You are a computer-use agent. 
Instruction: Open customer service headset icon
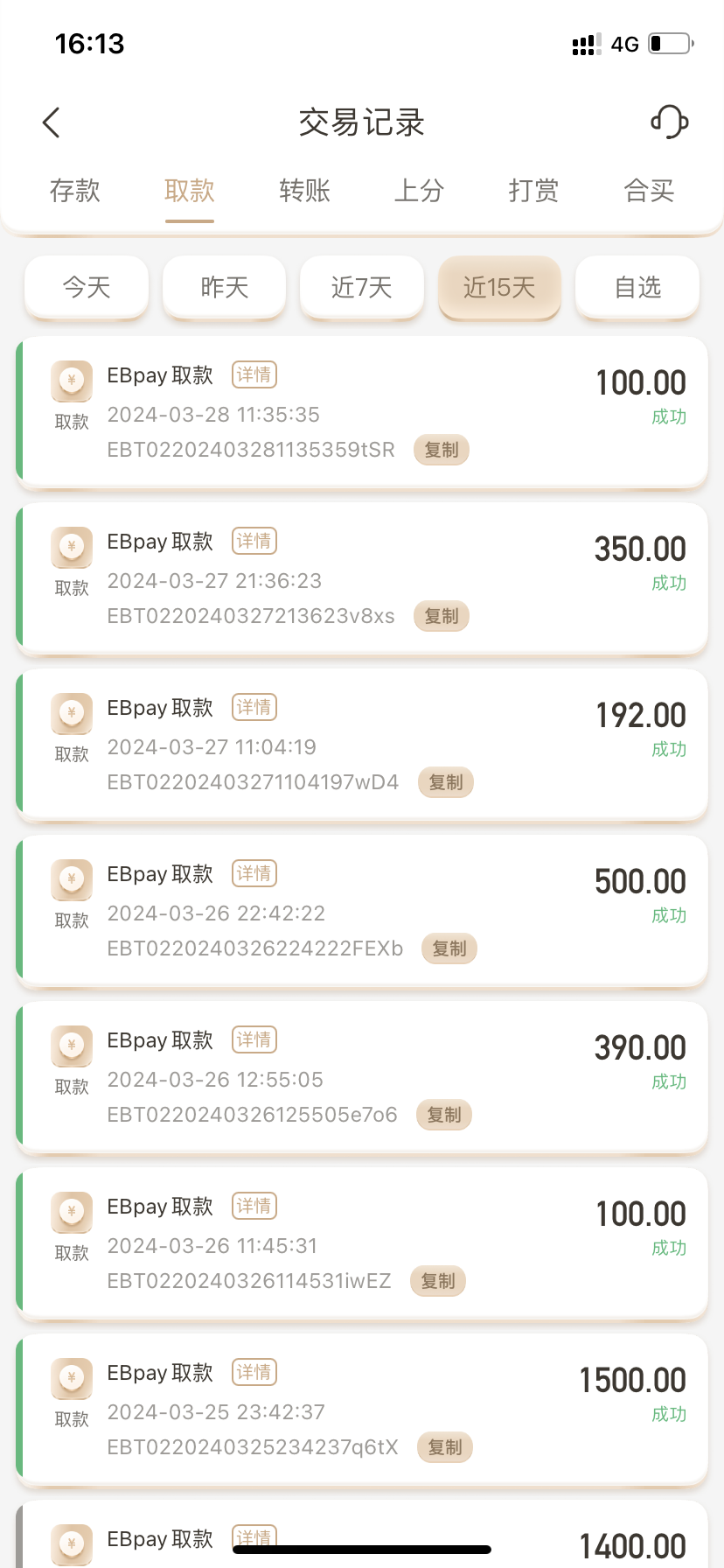[670, 122]
